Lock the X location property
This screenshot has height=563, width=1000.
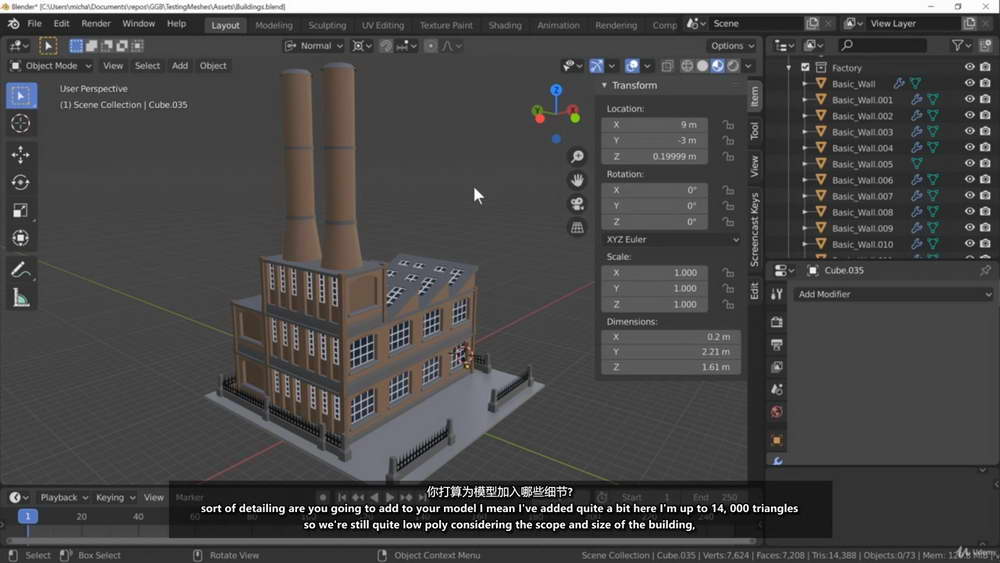728,124
